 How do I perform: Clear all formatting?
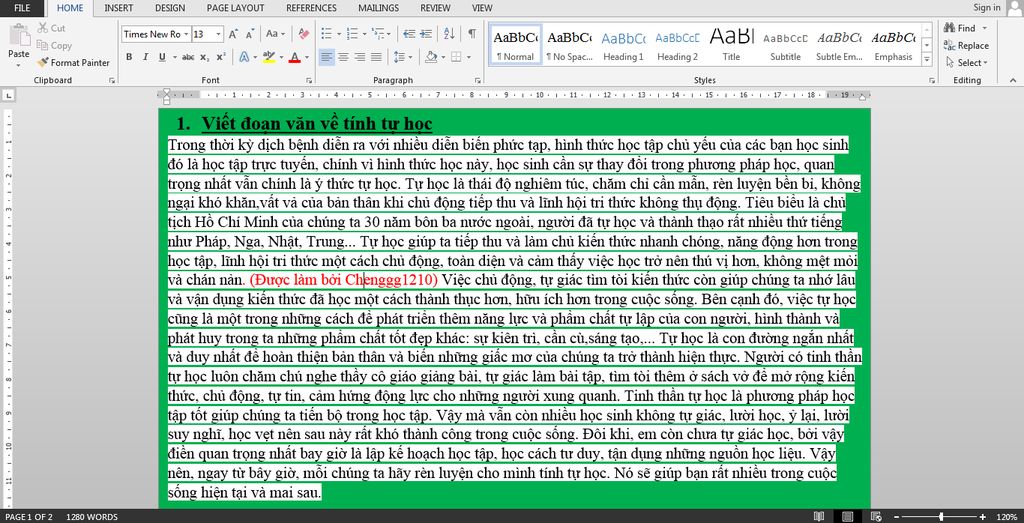[x=303, y=34]
